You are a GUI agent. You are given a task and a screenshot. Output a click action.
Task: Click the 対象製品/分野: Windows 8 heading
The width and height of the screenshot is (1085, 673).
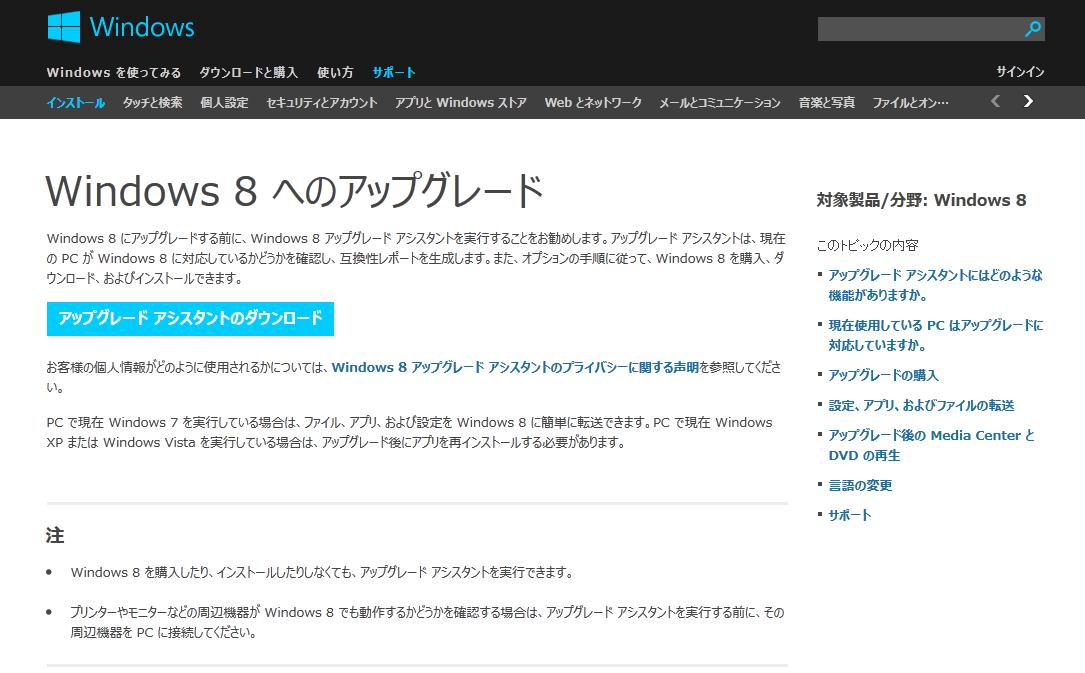(921, 200)
